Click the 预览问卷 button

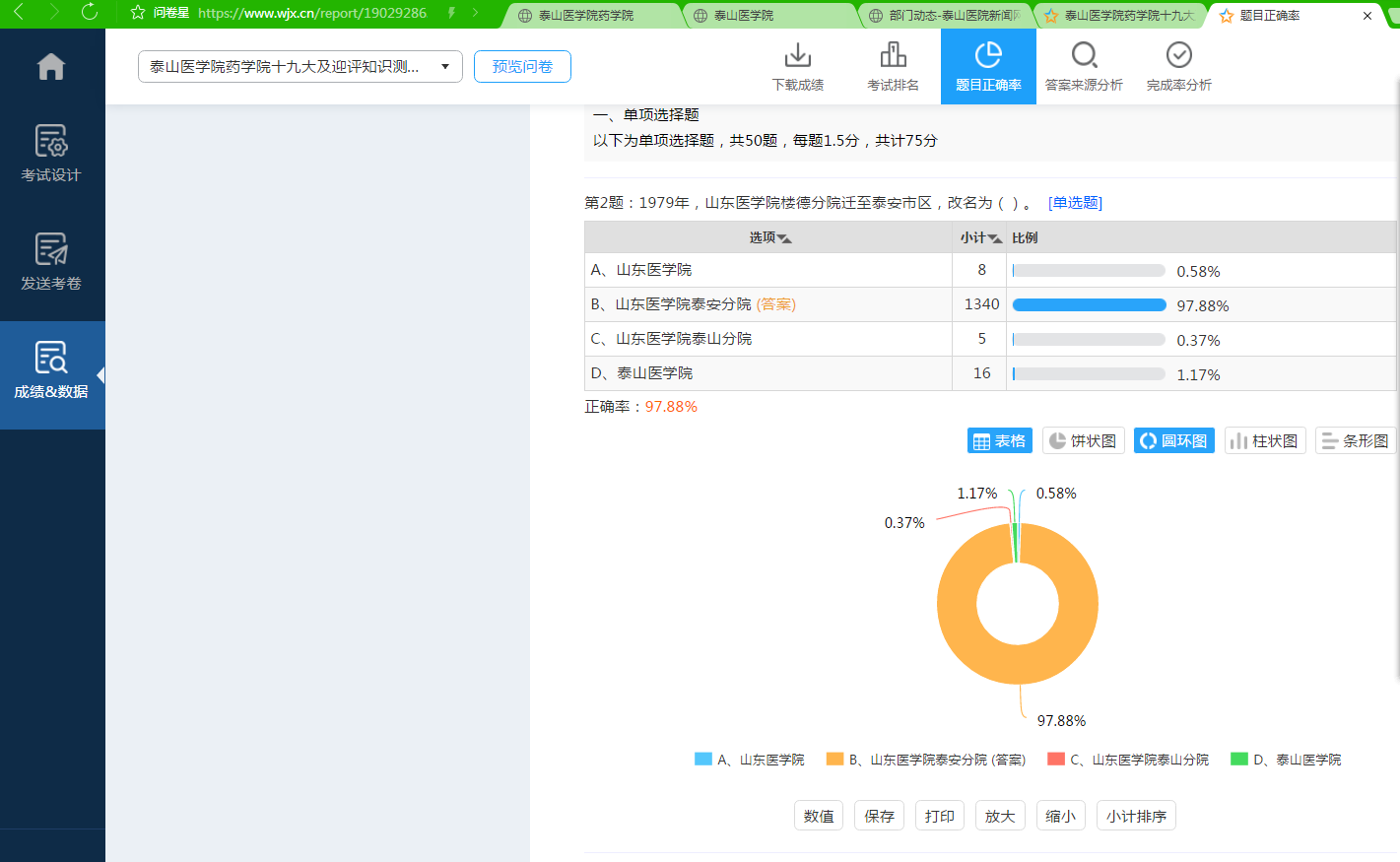522,66
